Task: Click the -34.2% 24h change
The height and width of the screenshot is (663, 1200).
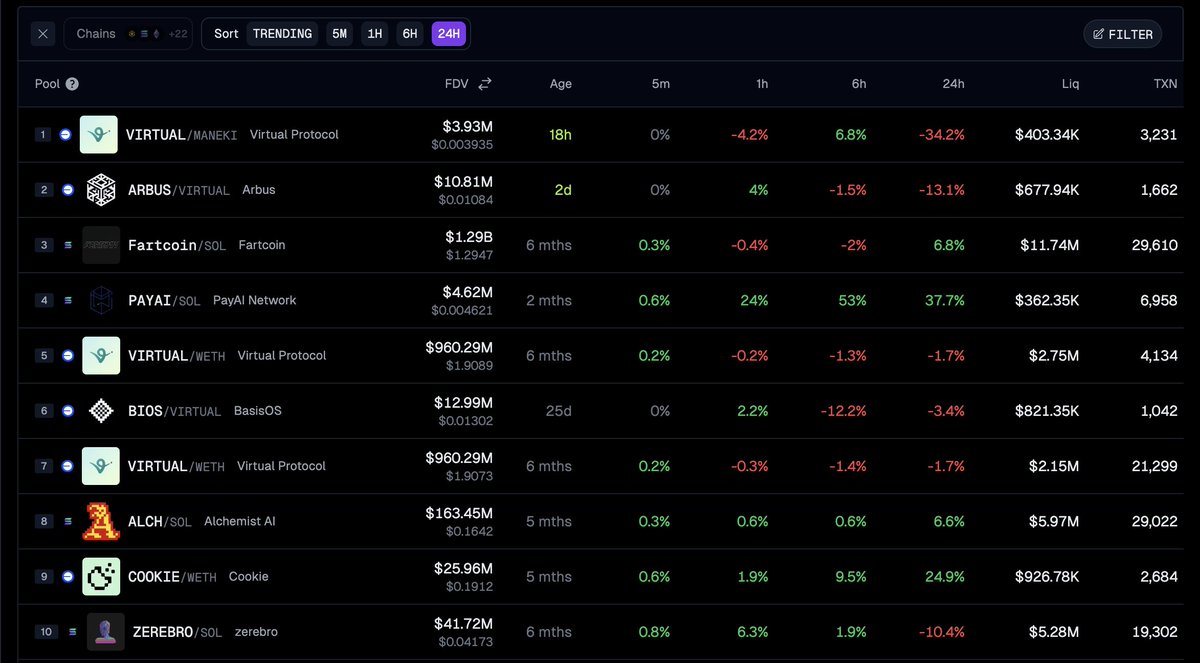Action: click(x=942, y=134)
